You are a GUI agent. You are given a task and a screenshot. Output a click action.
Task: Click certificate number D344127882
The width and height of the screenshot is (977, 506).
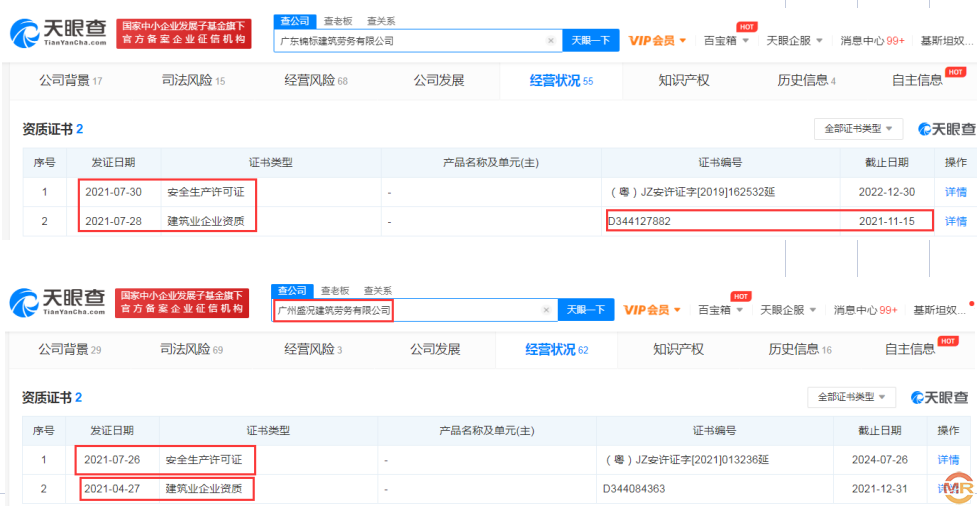(641, 221)
